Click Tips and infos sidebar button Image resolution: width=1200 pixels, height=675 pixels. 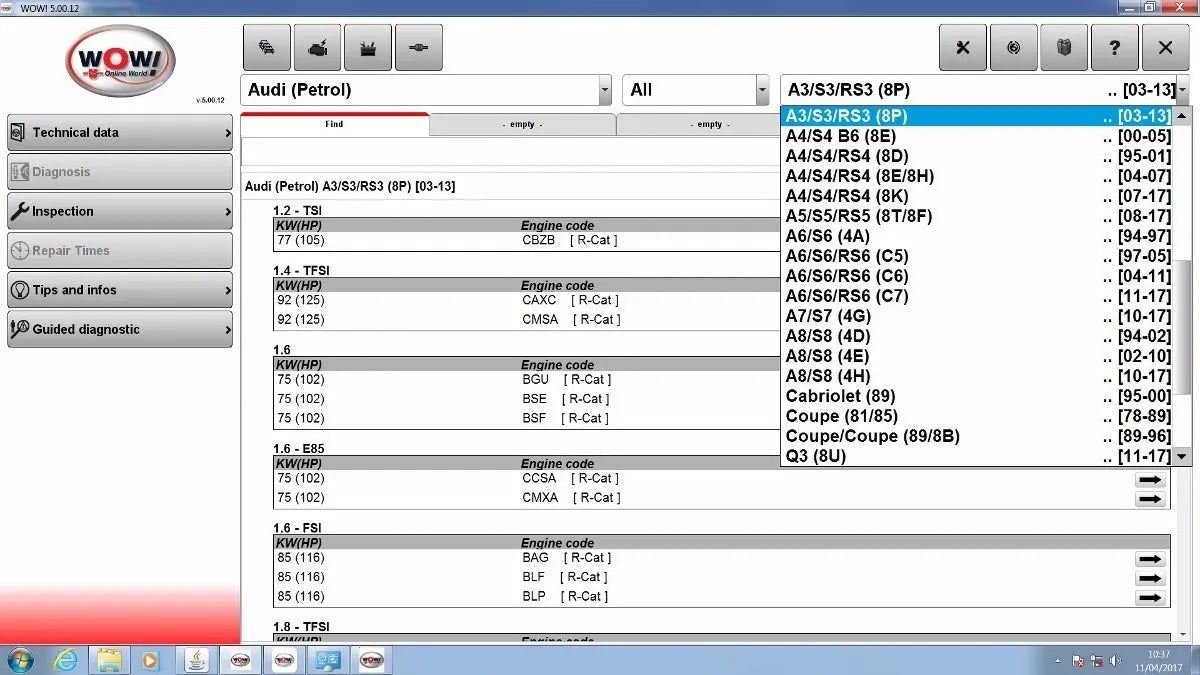pos(120,290)
